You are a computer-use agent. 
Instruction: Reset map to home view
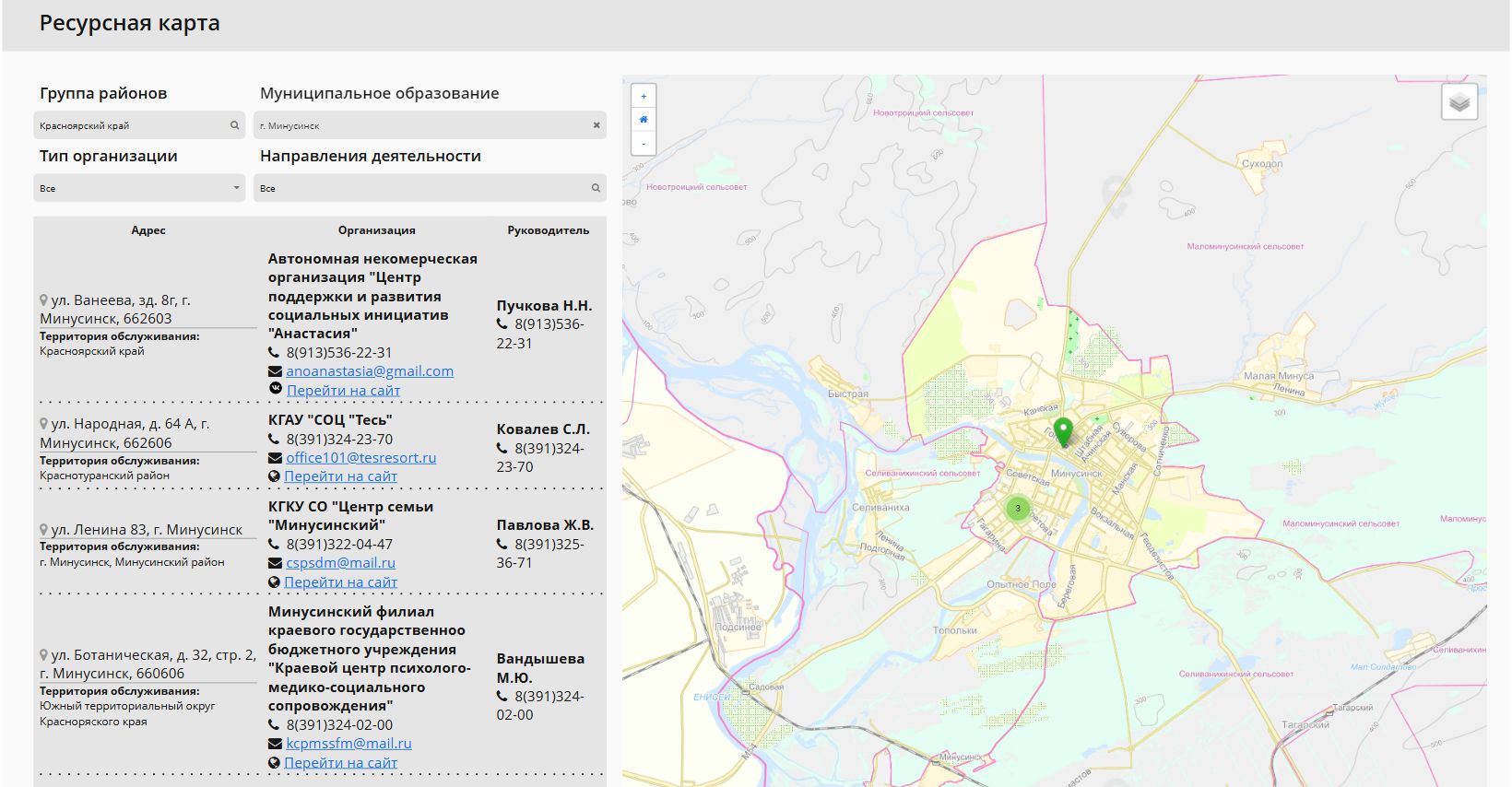click(644, 120)
